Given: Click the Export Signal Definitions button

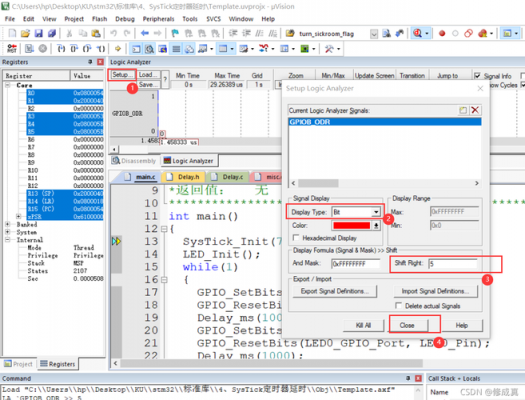Looking at the screenshot, I should click(334, 291).
